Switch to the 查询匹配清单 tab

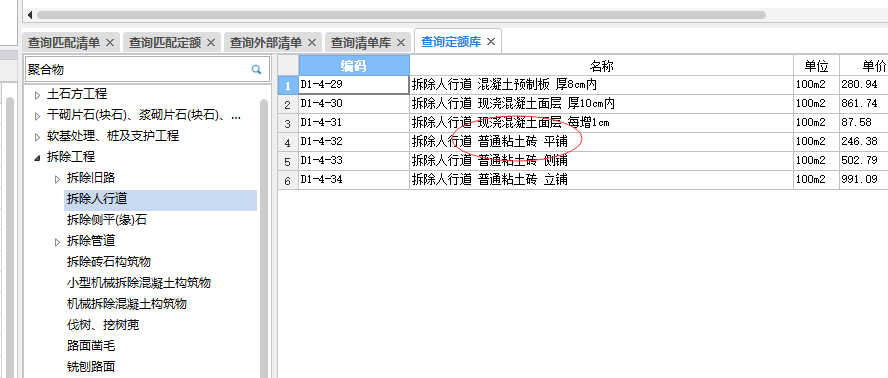[64, 43]
